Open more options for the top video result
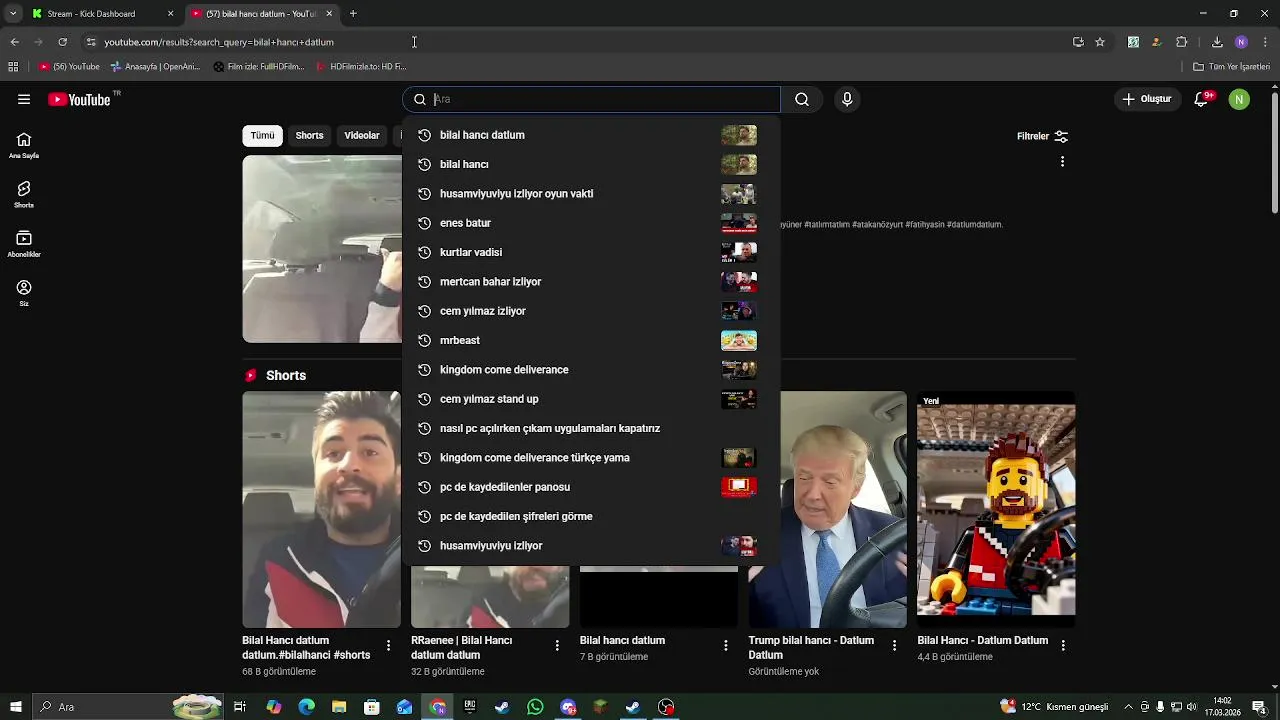The height and width of the screenshot is (720, 1280). [1062, 161]
